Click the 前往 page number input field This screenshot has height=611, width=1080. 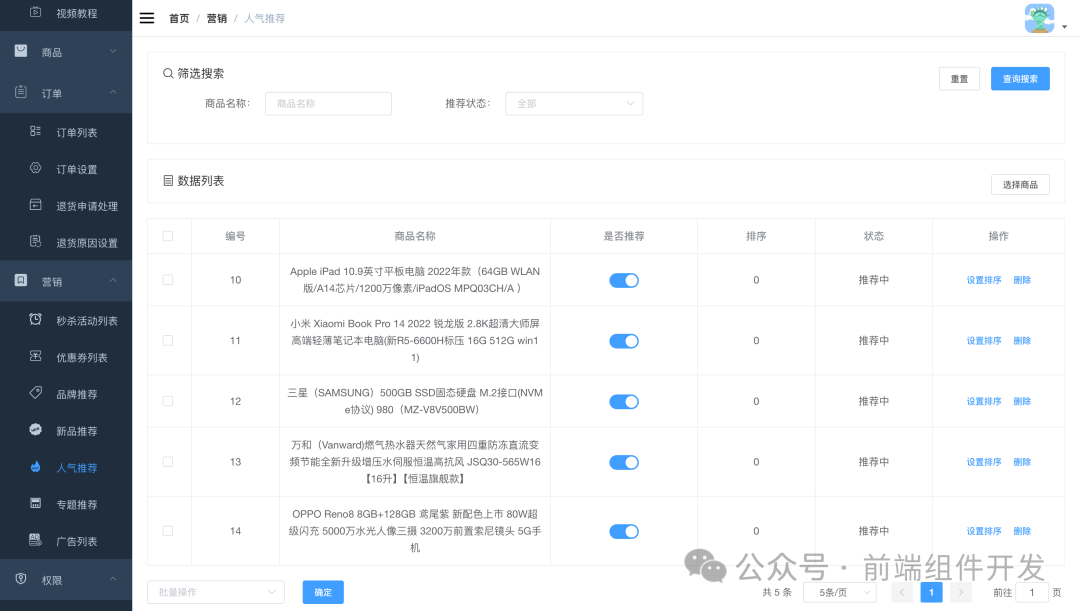point(1032,592)
